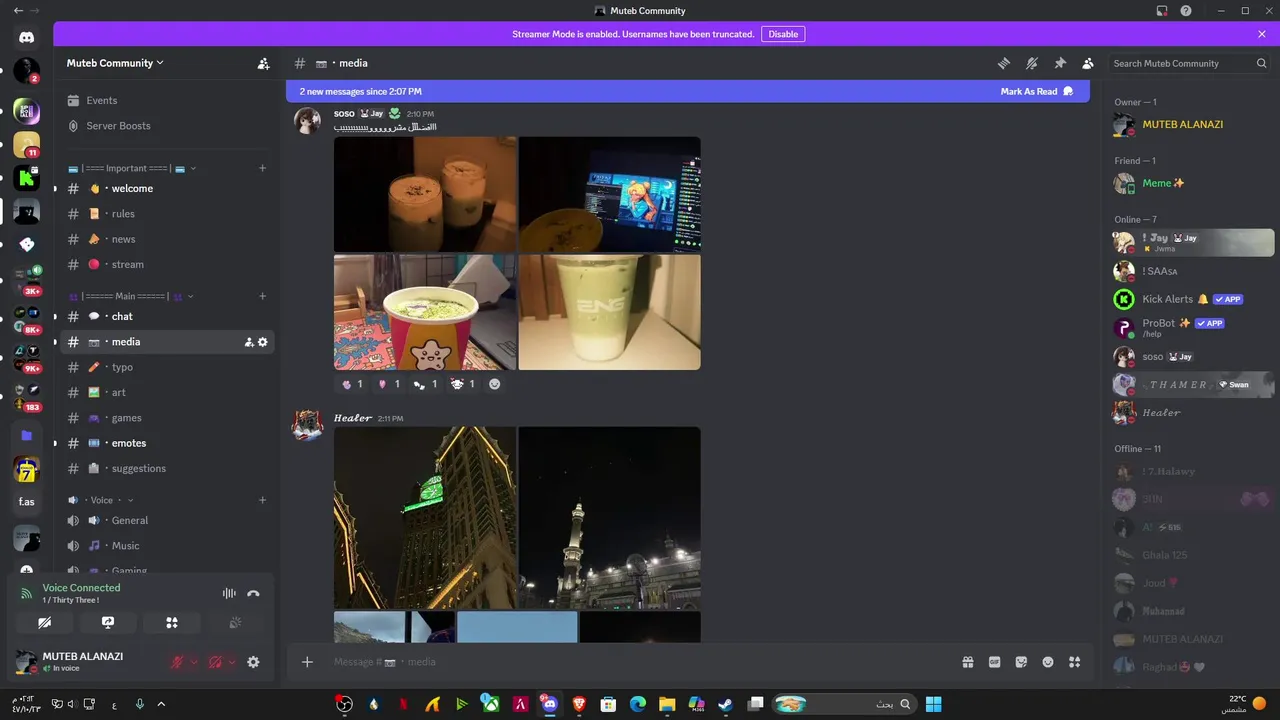The height and width of the screenshot is (720, 1280).
Task: Toggle member list visibility
Action: 1088,63
